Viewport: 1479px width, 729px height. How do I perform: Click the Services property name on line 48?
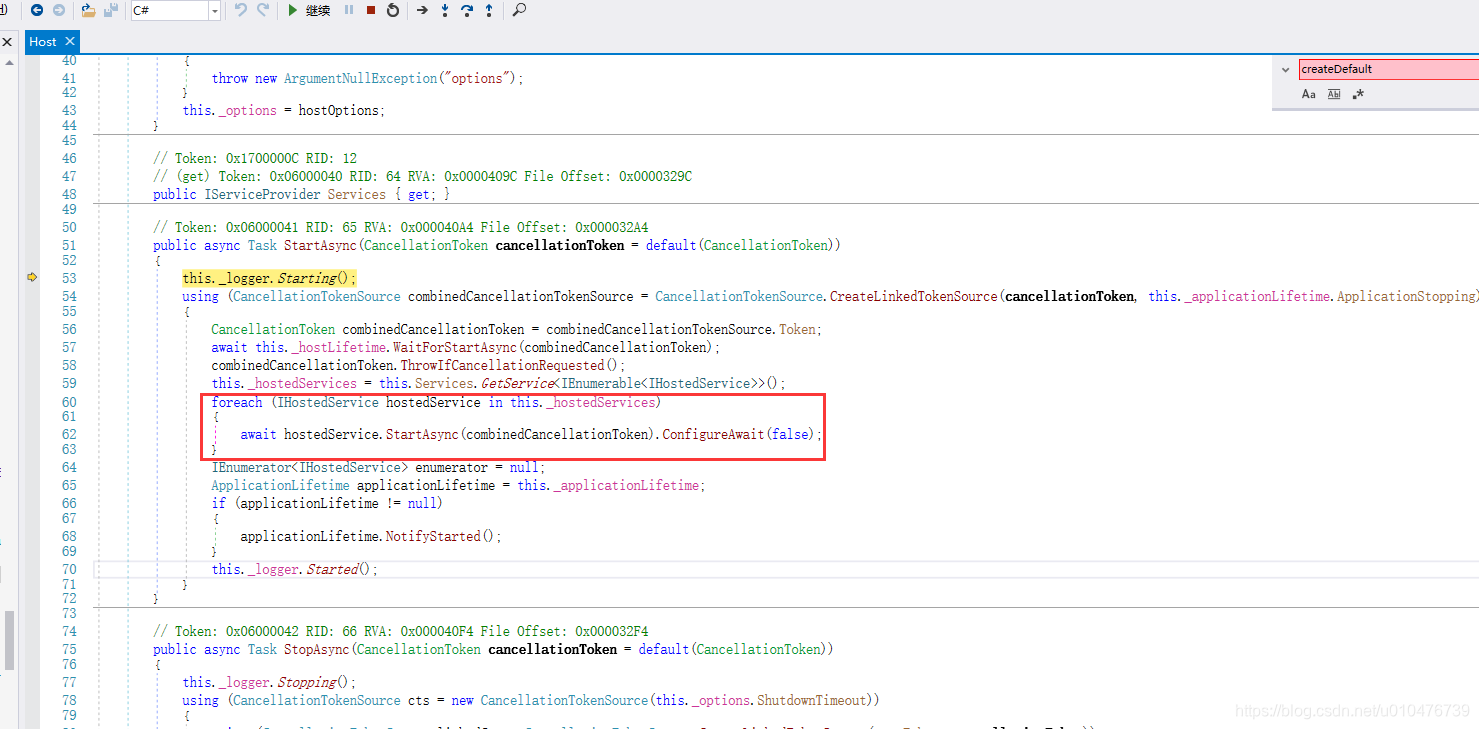[357, 194]
